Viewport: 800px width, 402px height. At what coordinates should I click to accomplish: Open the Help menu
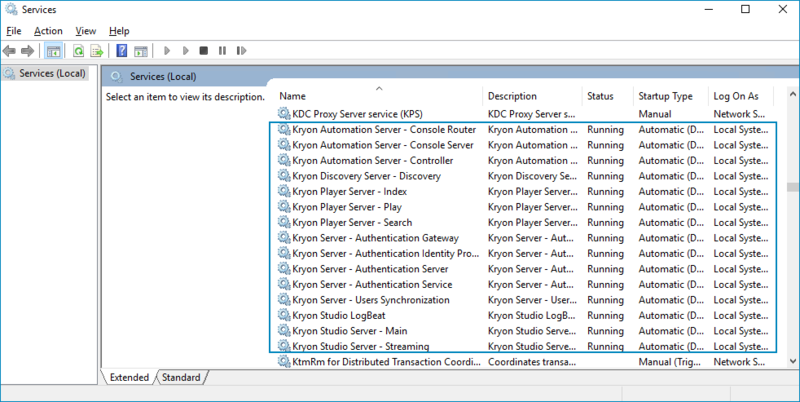pos(119,31)
